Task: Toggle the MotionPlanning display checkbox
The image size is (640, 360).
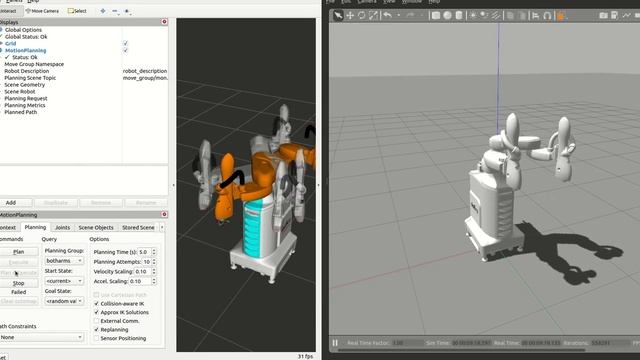Action: tap(125, 50)
